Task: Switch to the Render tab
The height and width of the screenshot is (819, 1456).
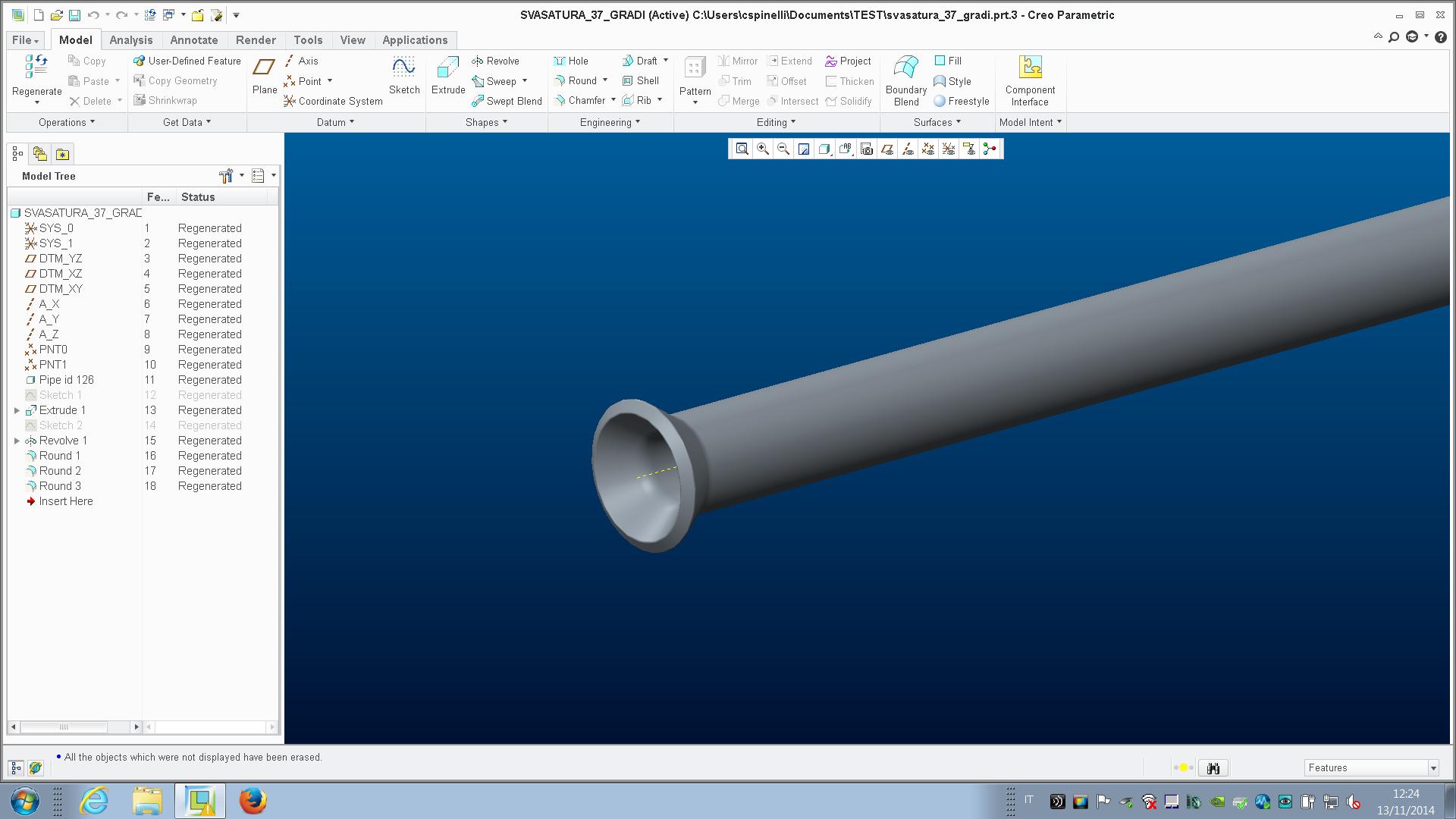Action: pyautogui.click(x=256, y=40)
